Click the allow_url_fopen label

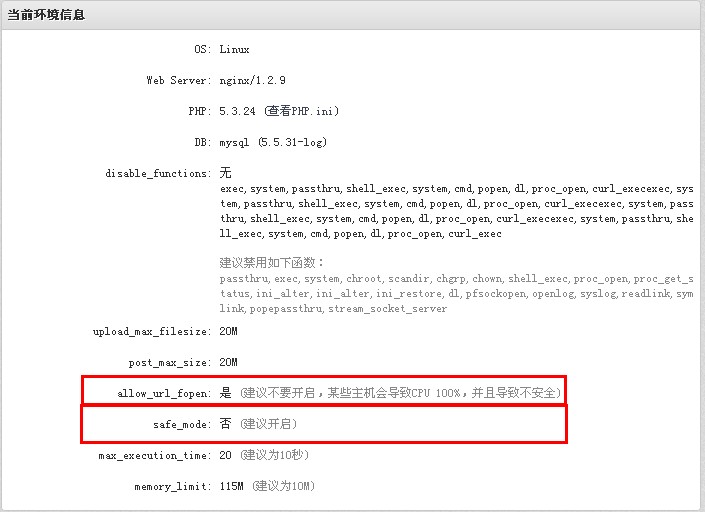click(165, 393)
